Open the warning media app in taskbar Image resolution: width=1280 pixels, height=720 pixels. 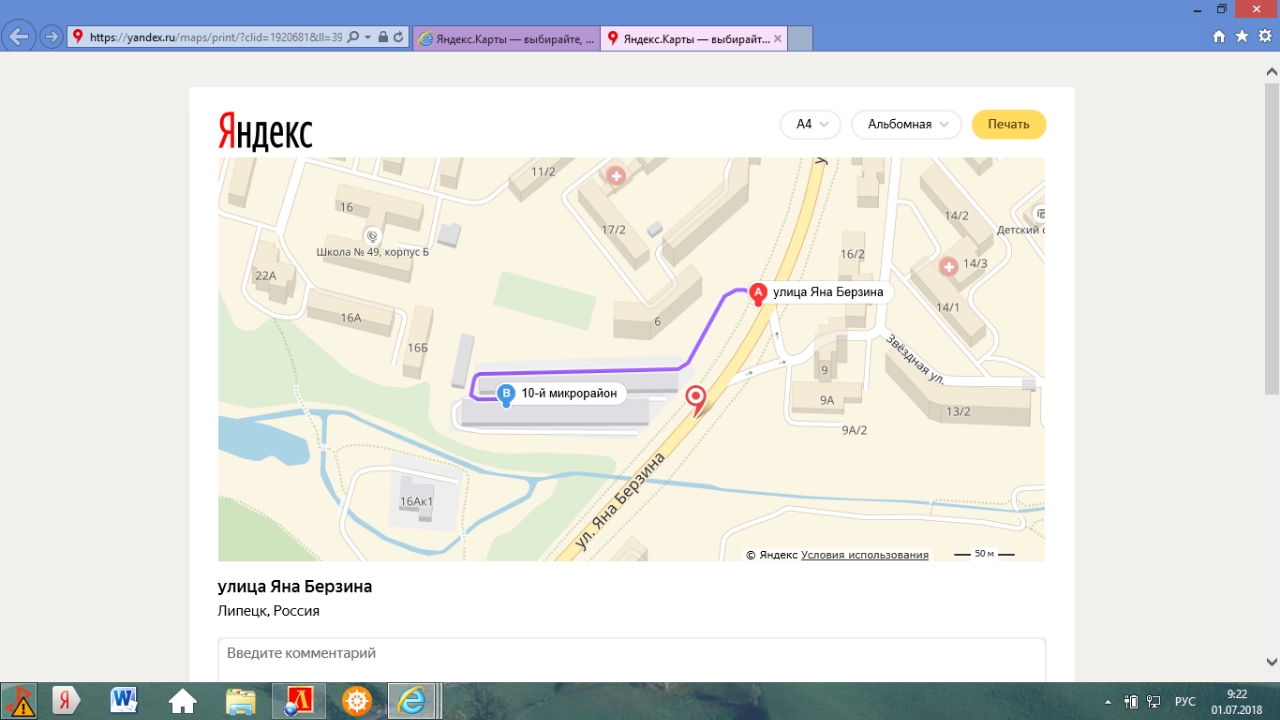pyautogui.click(x=19, y=701)
